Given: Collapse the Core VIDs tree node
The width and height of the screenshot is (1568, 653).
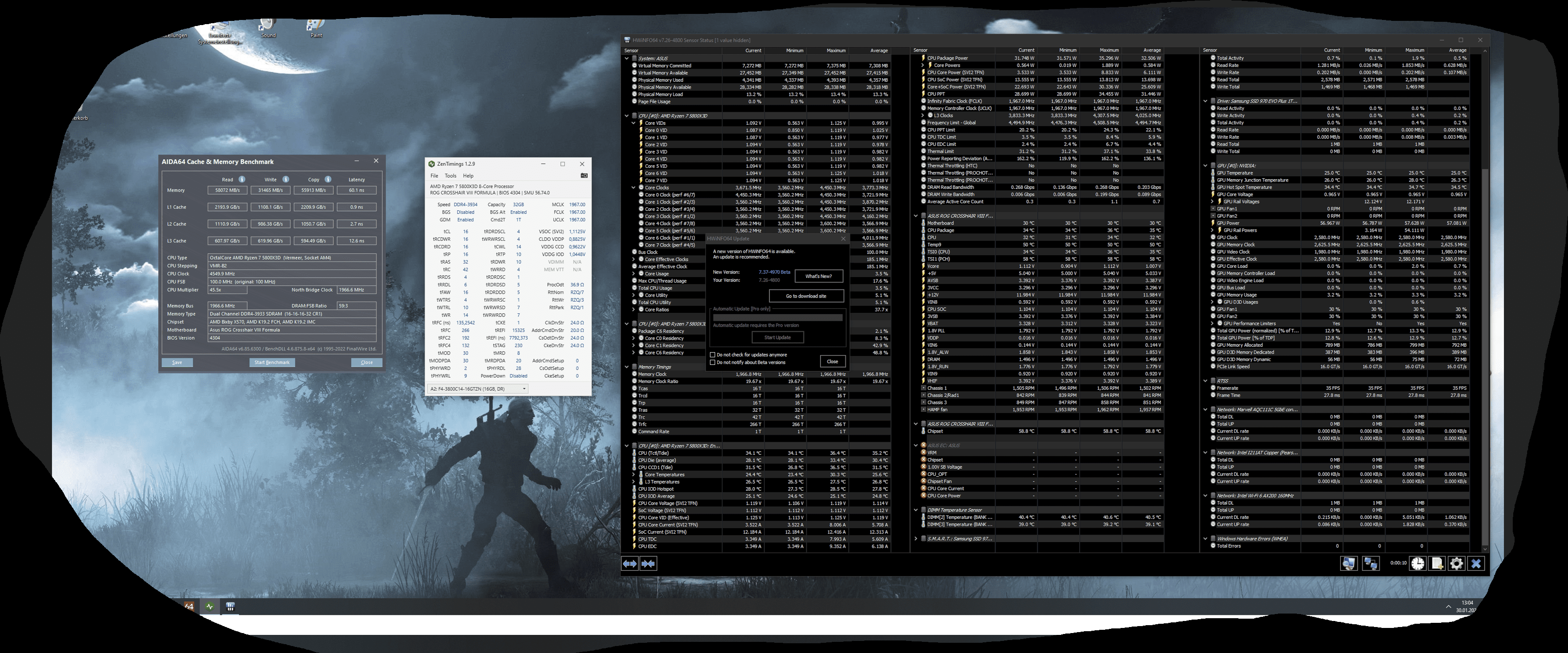Looking at the screenshot, I should pyautogui.click(x=634, y=123).
